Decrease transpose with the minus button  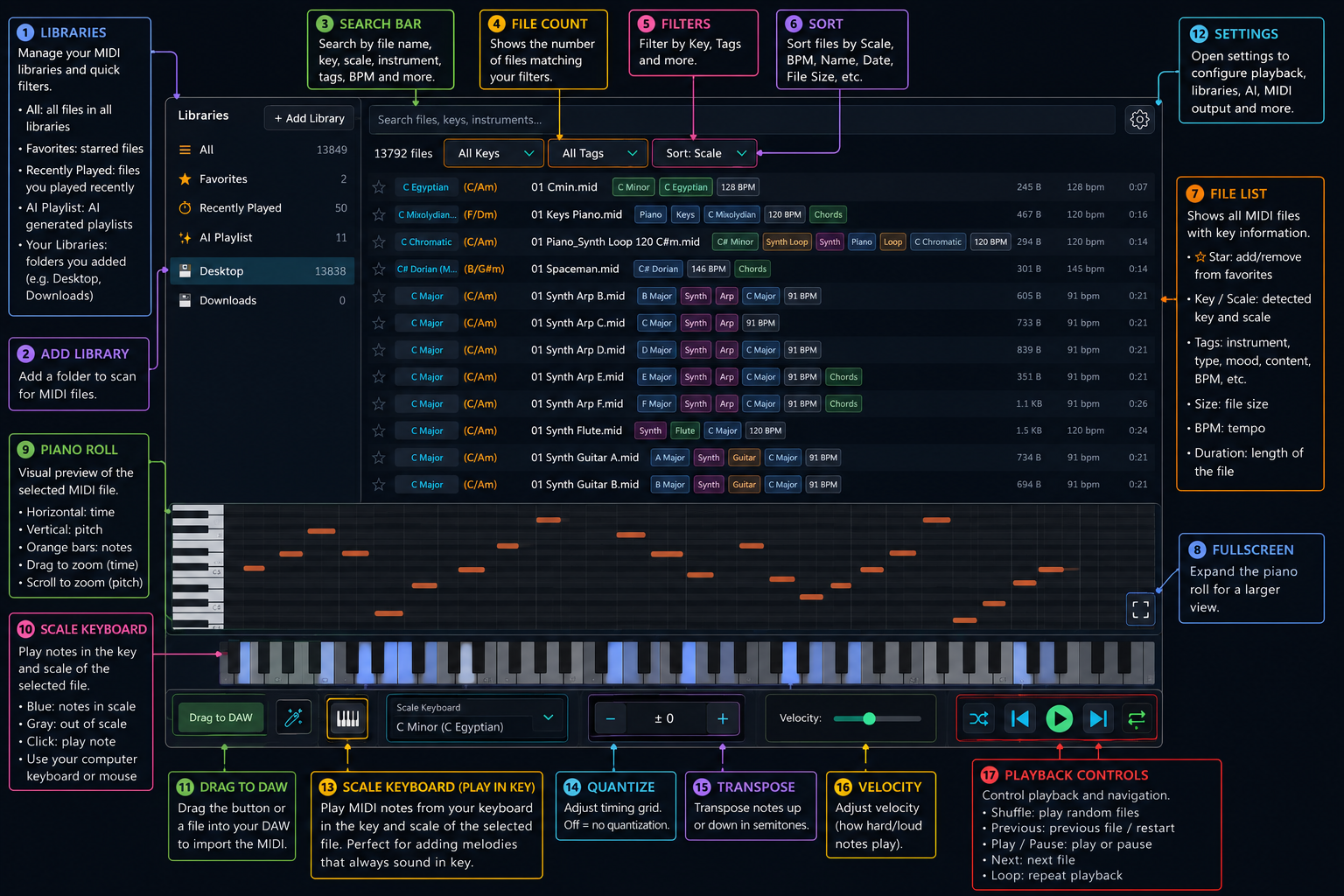click(611, 718)
